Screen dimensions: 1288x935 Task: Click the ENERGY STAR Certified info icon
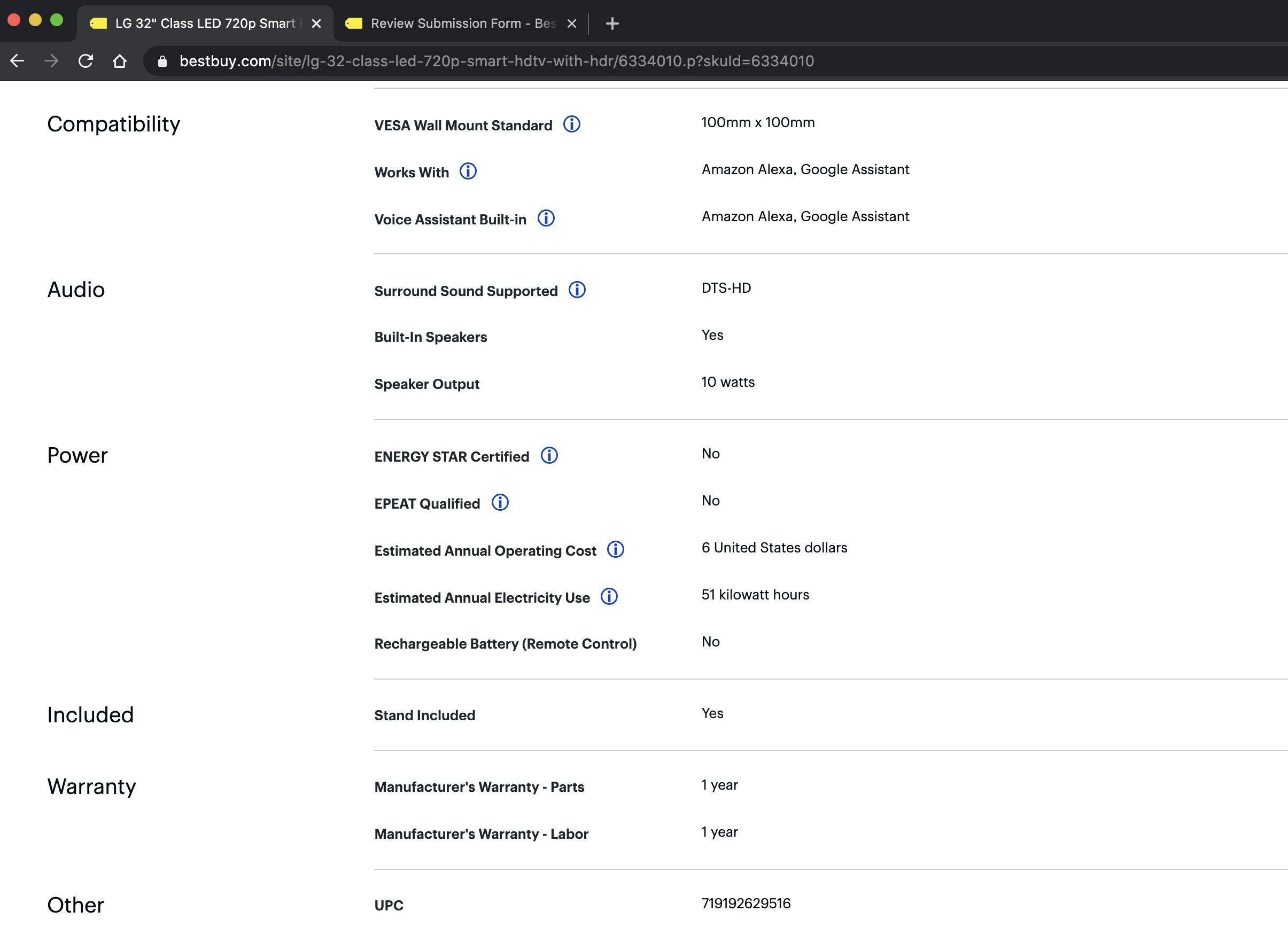(x=548, y=456)
